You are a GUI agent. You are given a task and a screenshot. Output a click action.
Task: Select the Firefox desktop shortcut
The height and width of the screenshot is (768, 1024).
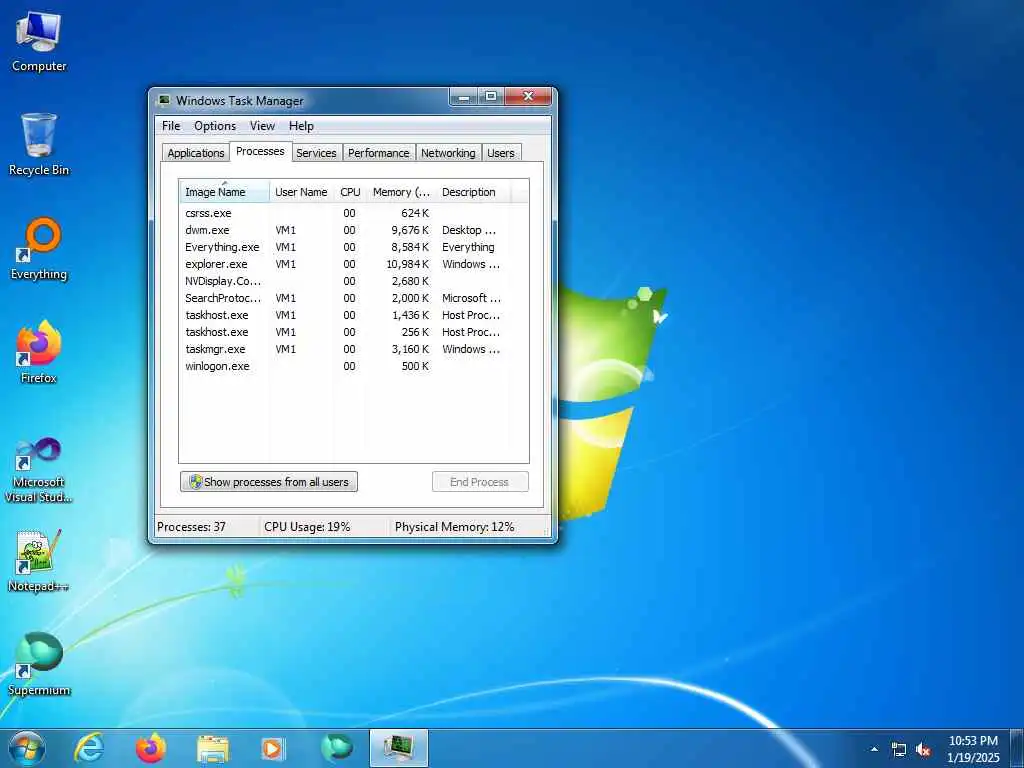pyautogui.click(x=39, y=352)
